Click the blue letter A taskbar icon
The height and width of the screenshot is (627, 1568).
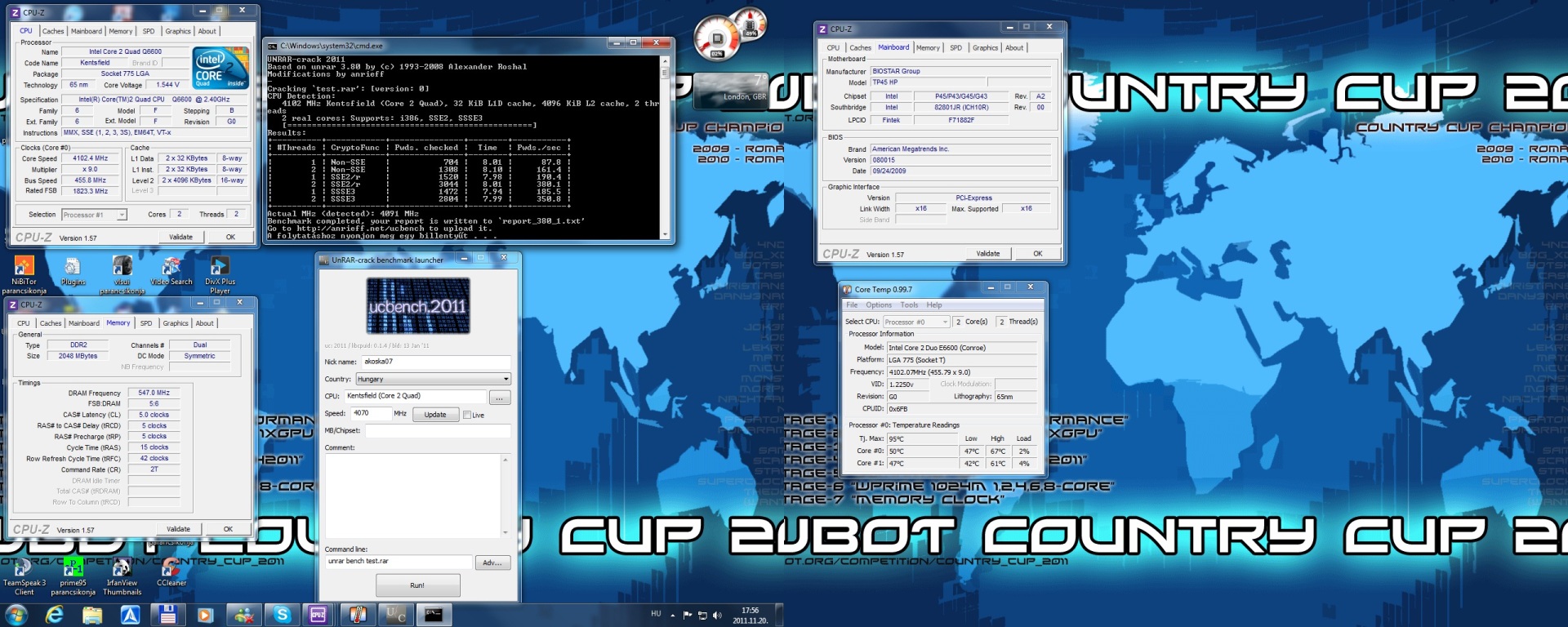click(x=130, y=615)
